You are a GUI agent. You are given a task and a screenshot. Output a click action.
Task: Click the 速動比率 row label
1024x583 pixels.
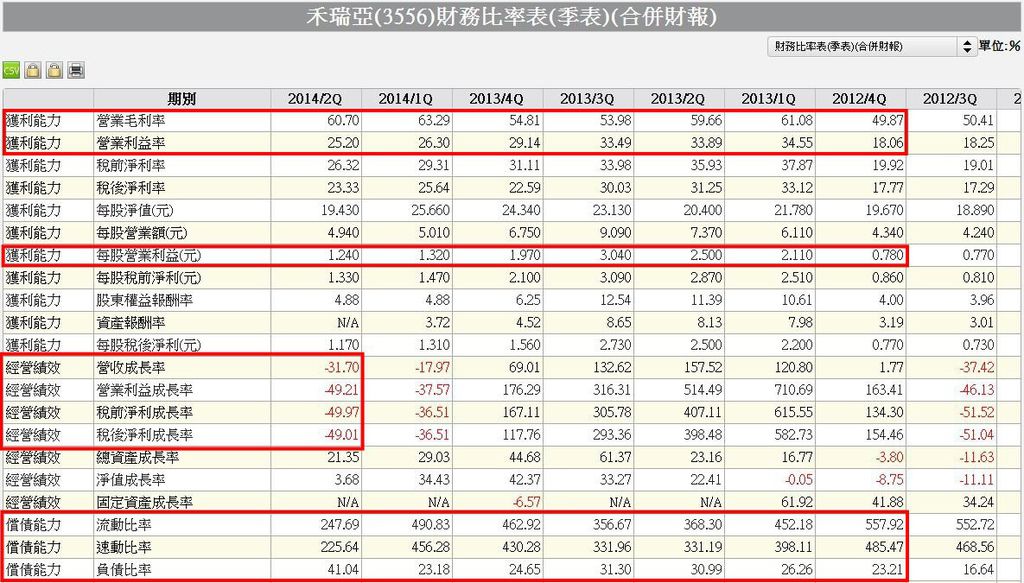click(124, 547)
